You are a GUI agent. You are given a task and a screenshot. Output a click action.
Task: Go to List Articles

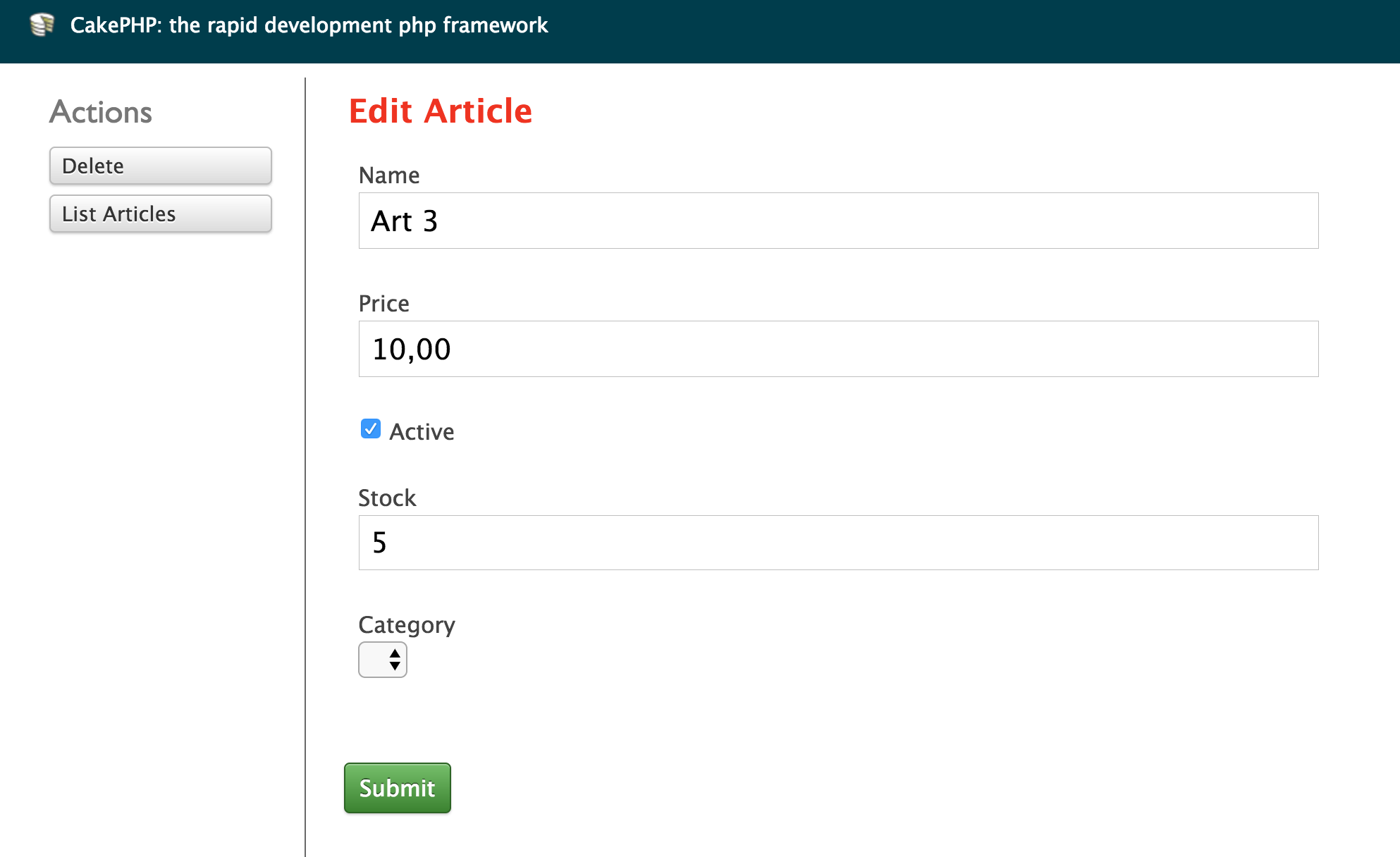(x=161, y=214)
